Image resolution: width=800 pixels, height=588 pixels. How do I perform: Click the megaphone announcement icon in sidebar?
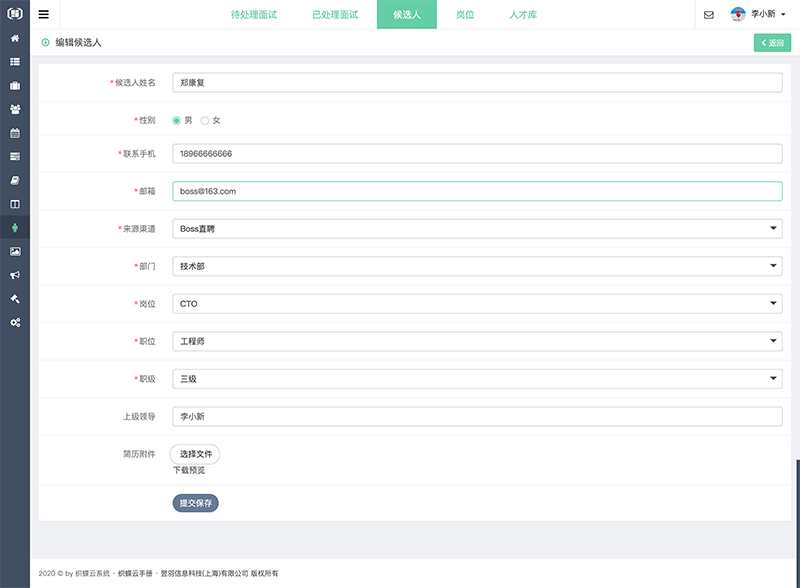coord(13,274)
